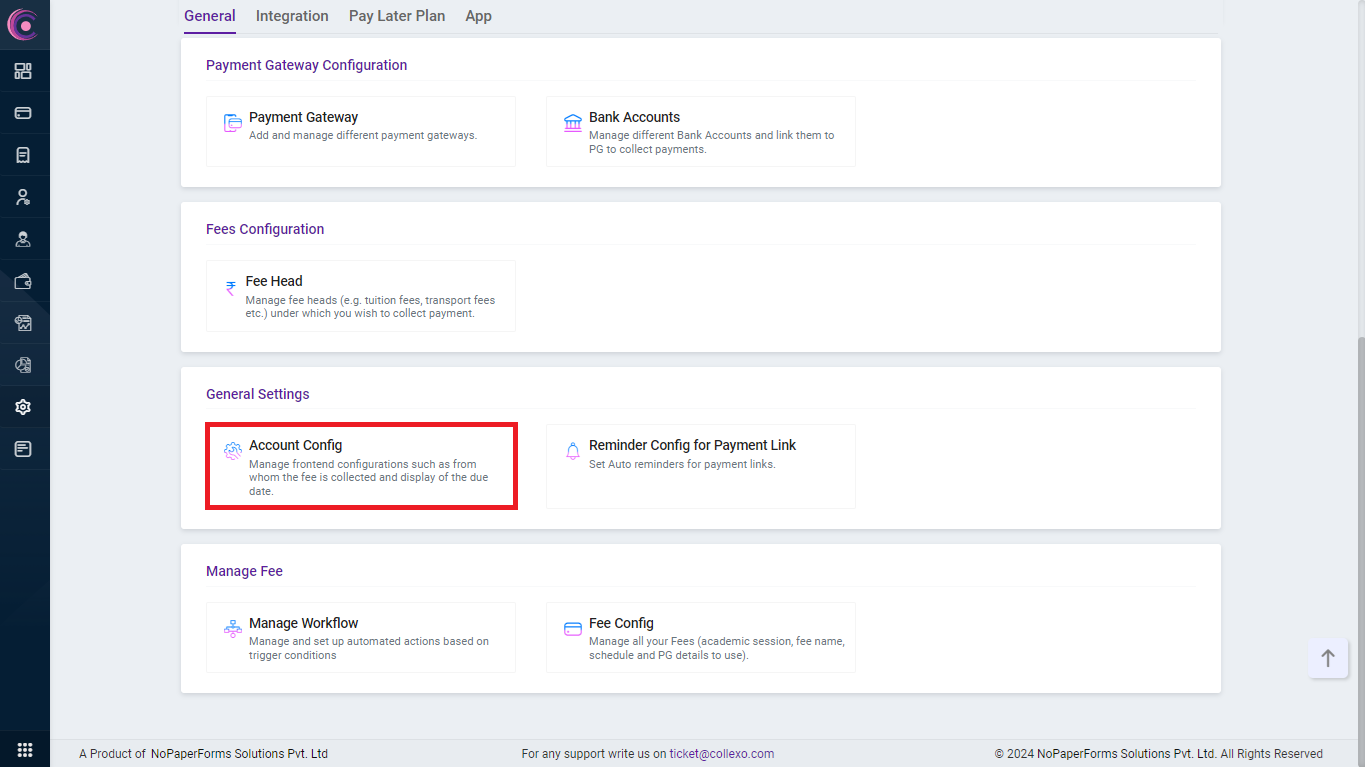
Task: Select the App tab
Action: click(x=478, y=16)
